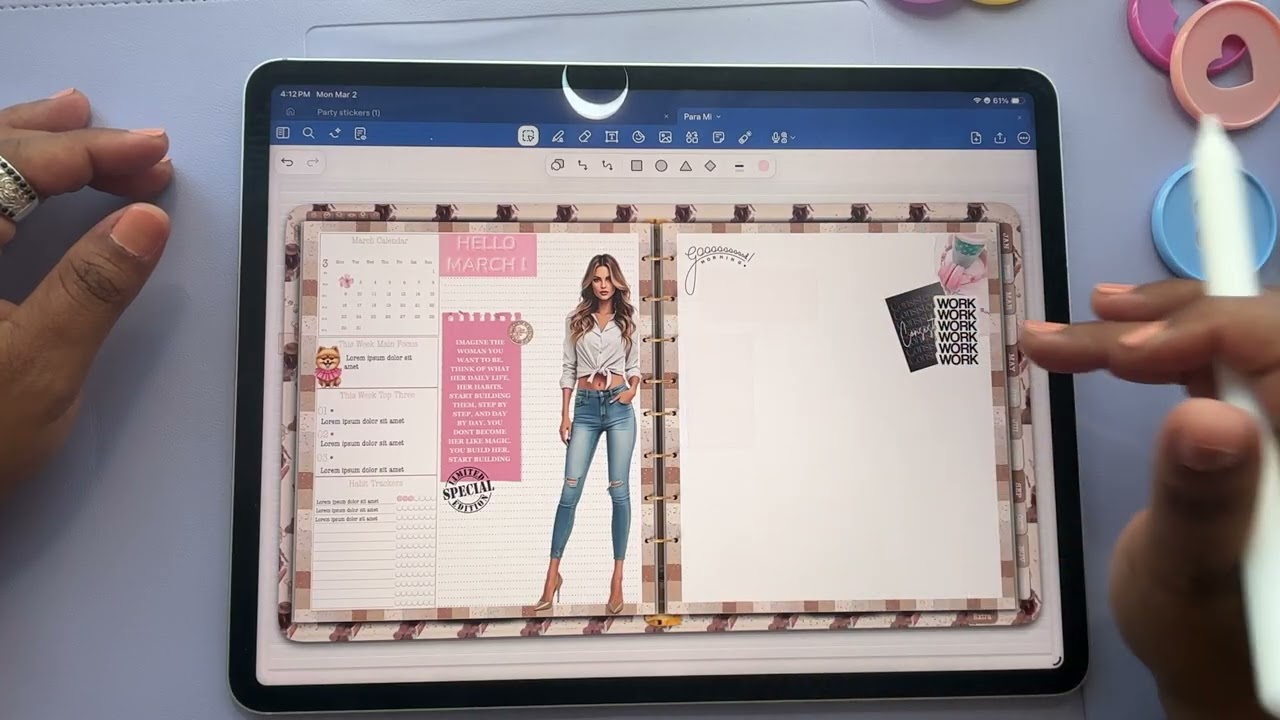Tap This Week Main Focus heading
The height and width of the screenshot is (720, 1280).
(378, 345)
